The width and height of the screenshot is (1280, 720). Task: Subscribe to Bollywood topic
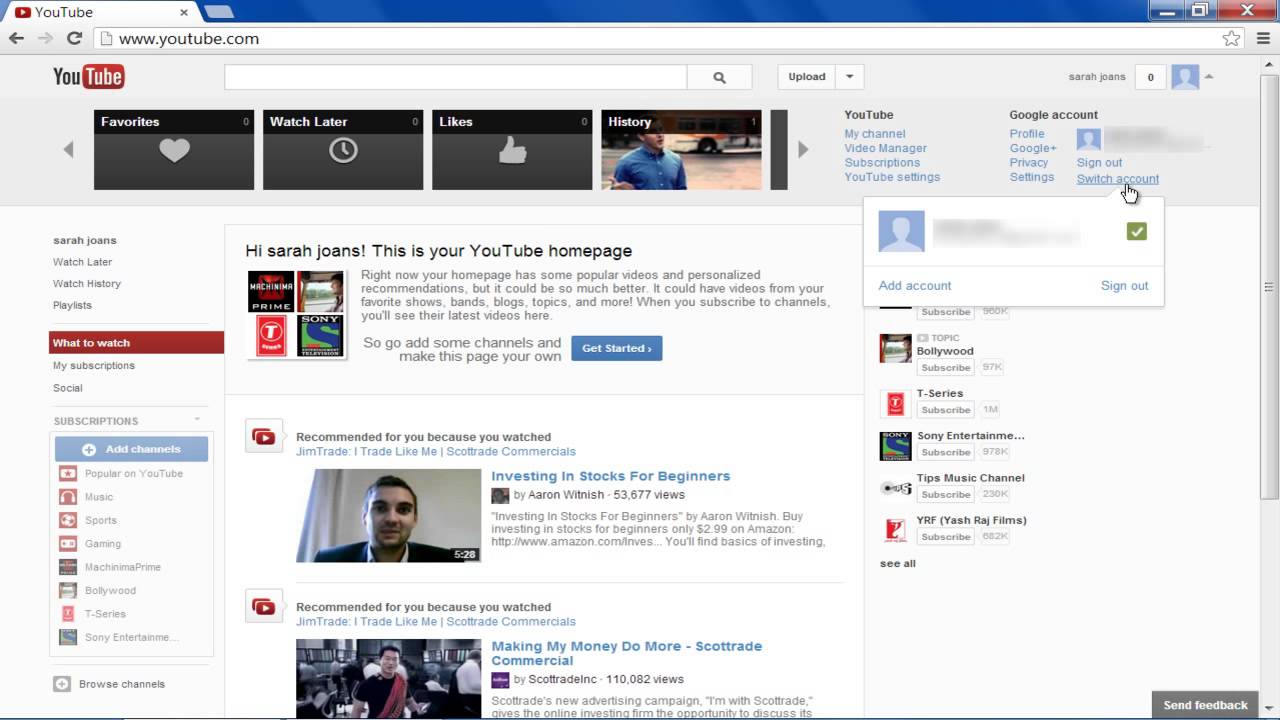945,367
